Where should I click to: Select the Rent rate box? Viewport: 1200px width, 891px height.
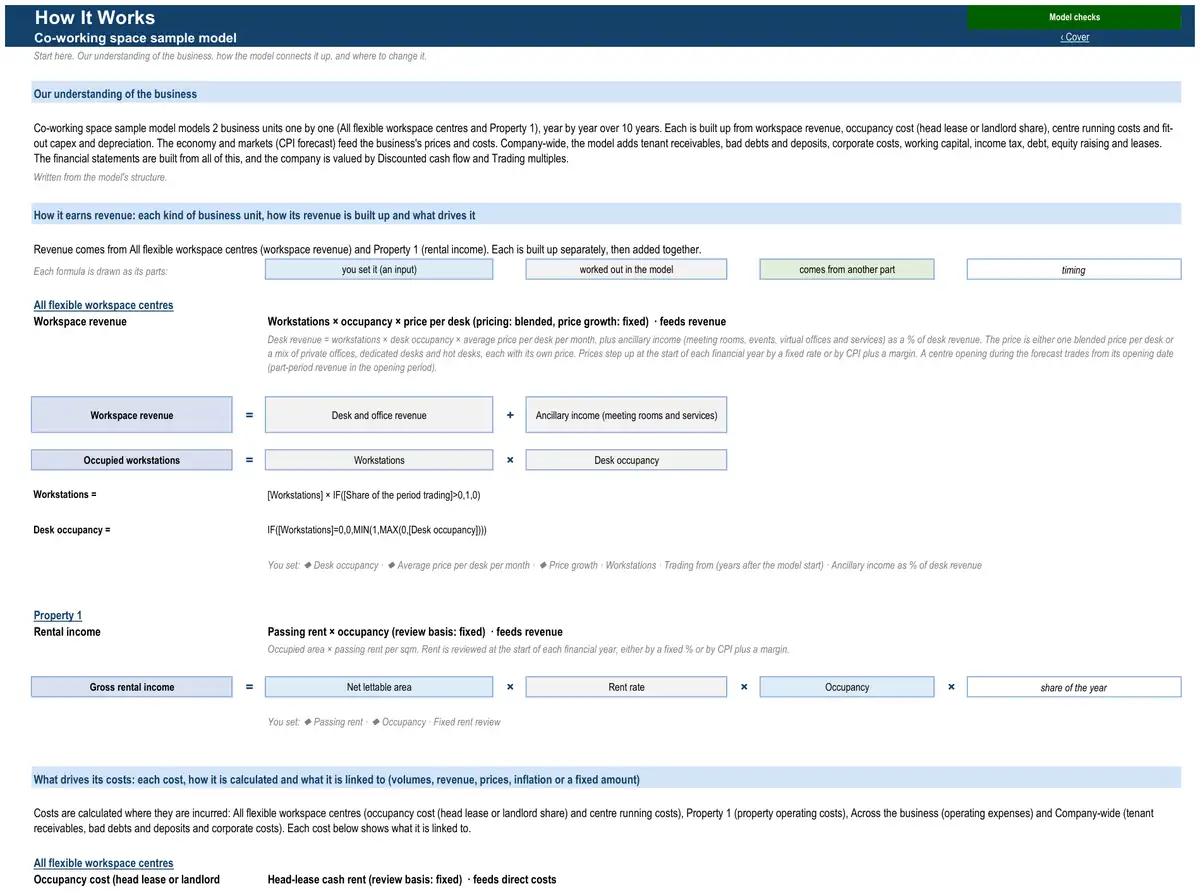pyautogui.click(x=626, y=687)
